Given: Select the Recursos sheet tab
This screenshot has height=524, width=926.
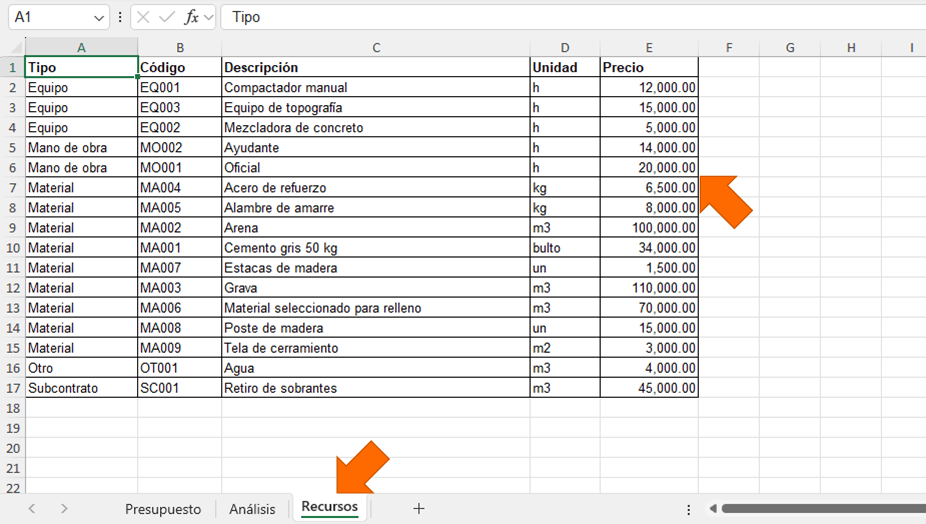Looking at the screenshot, I should (330, 507).
